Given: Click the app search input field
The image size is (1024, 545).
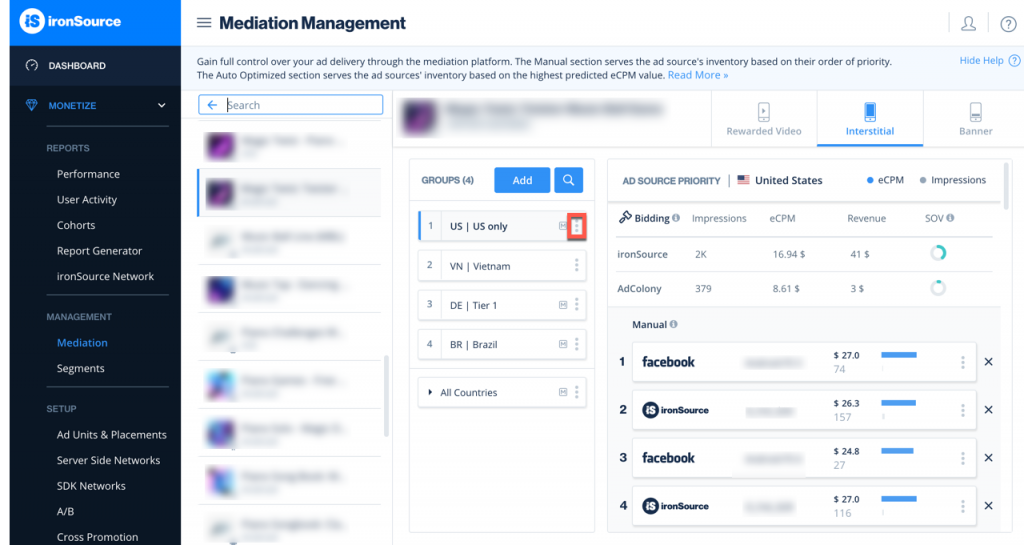Looking at the screenshot, I should [291, 104].
